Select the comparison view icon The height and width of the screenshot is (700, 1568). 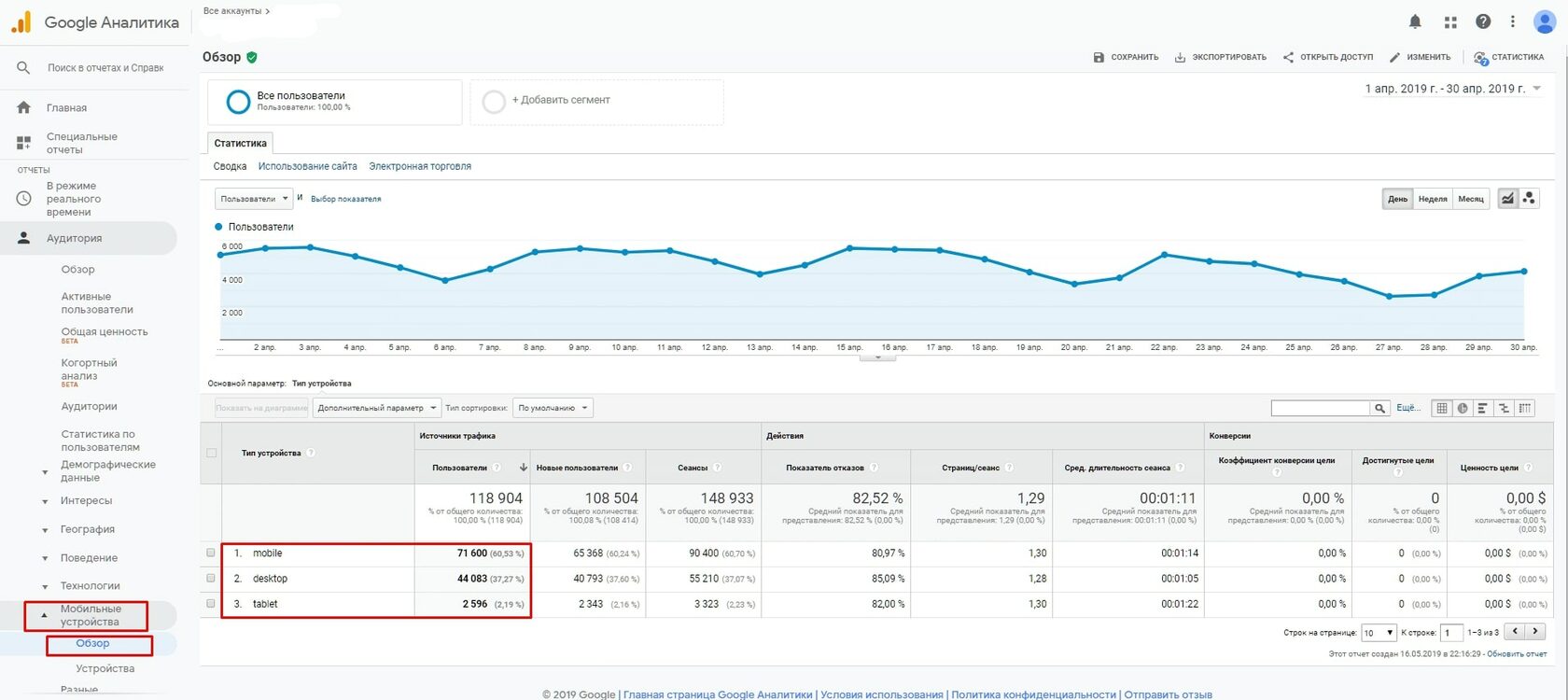pyautogui.click(x=1504, y=408)
